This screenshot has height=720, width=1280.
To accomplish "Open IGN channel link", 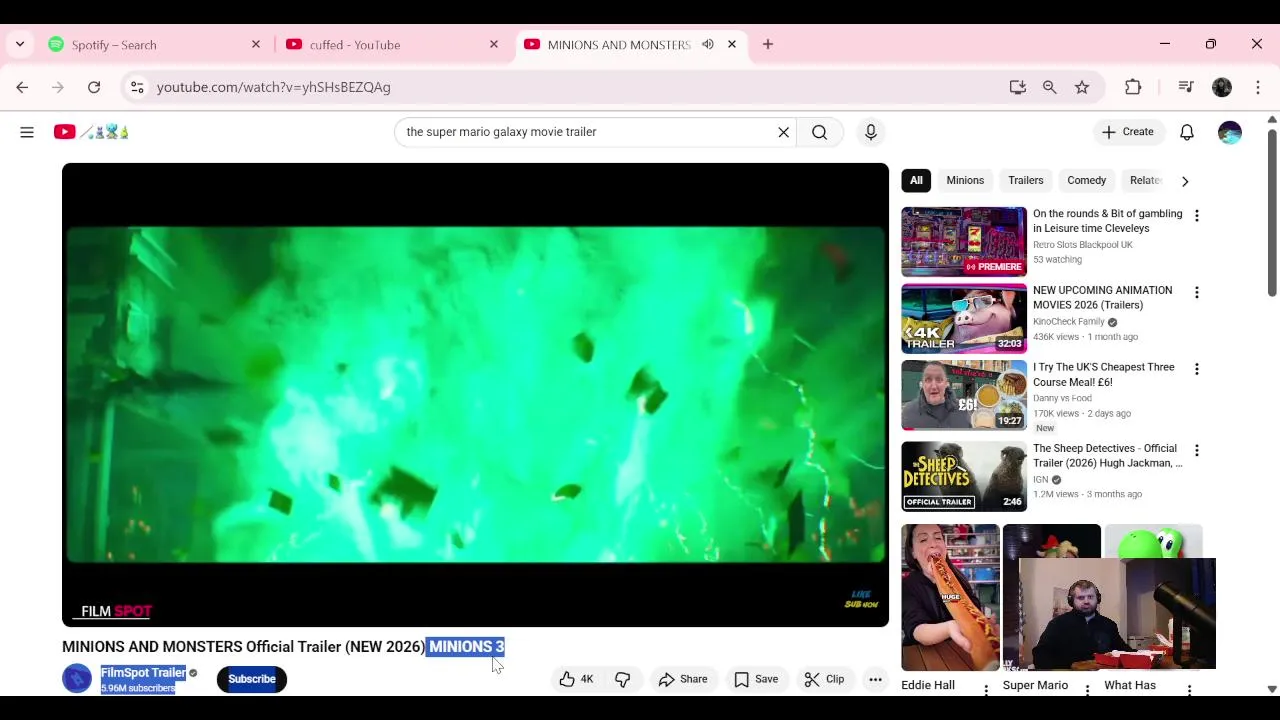I will point(1040,480).
